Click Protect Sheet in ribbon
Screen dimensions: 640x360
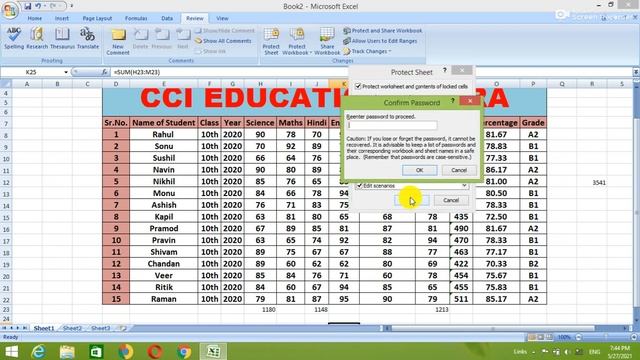pos(271,42)
